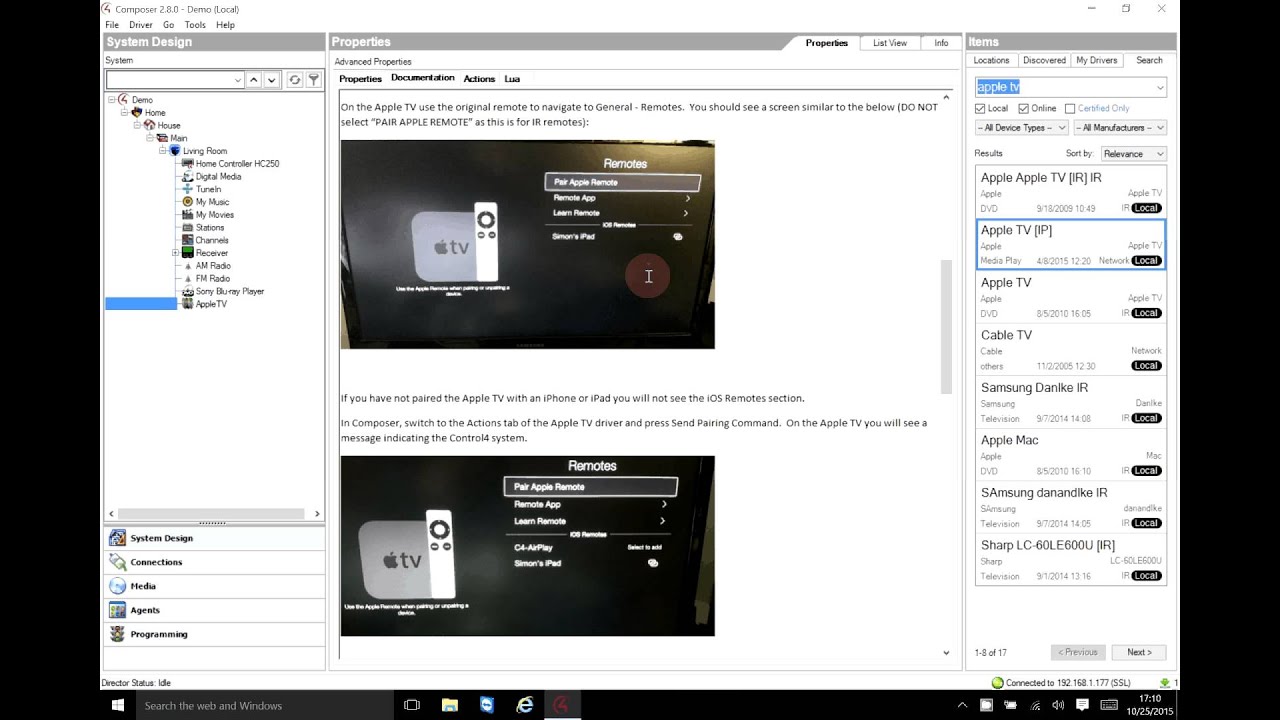Open the Media view
The width and height of the screenshot is (1280, 720).
[x=213, y=586]
